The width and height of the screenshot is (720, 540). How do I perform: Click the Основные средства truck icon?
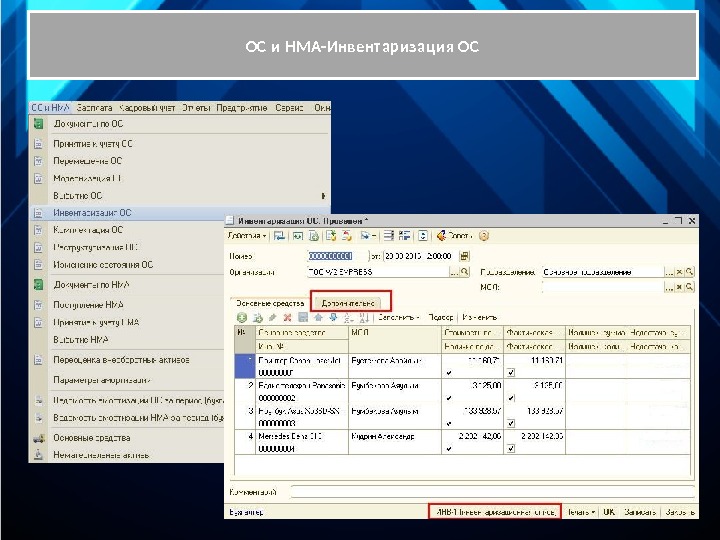coord(38,438)
